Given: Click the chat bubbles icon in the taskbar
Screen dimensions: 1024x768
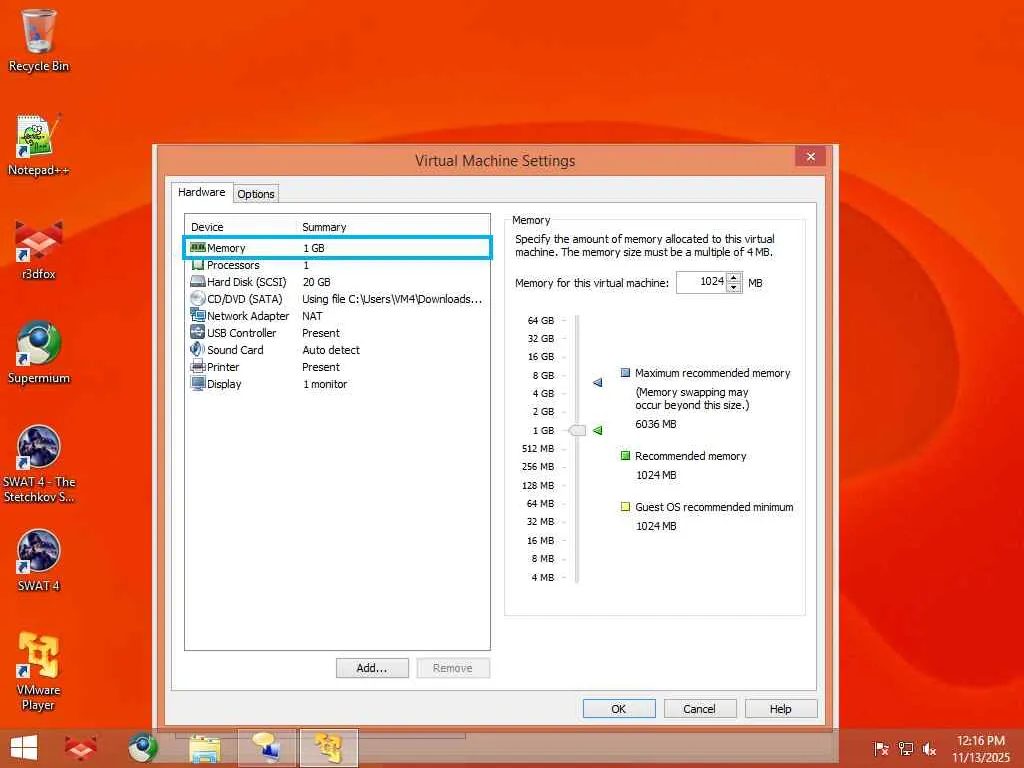Looking at the screenshot, I should click(266, 748).
